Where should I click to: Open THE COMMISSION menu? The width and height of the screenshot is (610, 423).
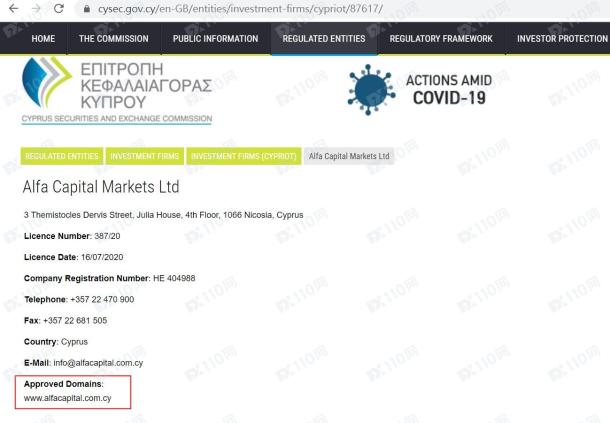coord(114,39)
